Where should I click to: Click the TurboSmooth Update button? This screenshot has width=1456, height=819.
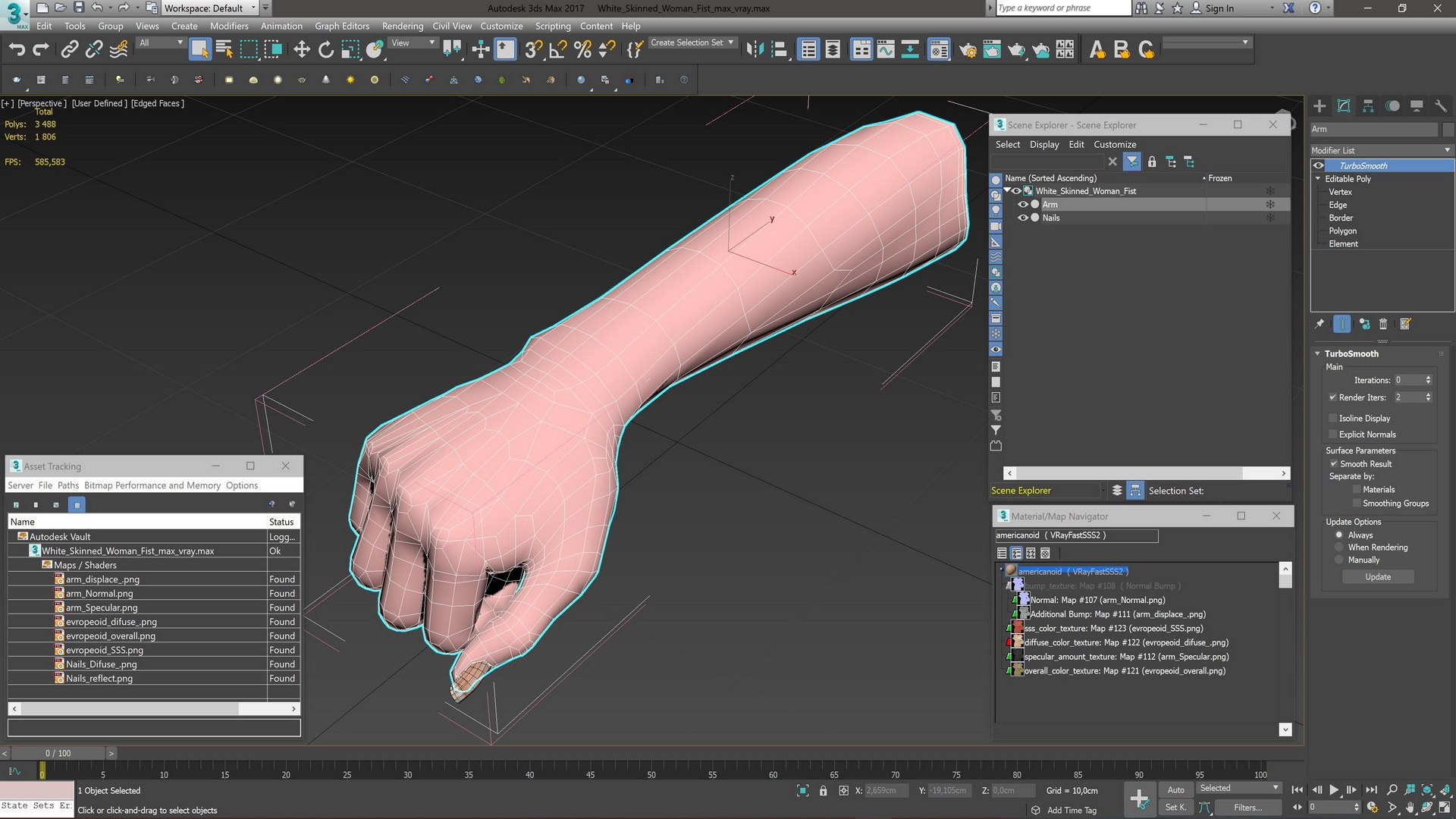click(1378, 577)
